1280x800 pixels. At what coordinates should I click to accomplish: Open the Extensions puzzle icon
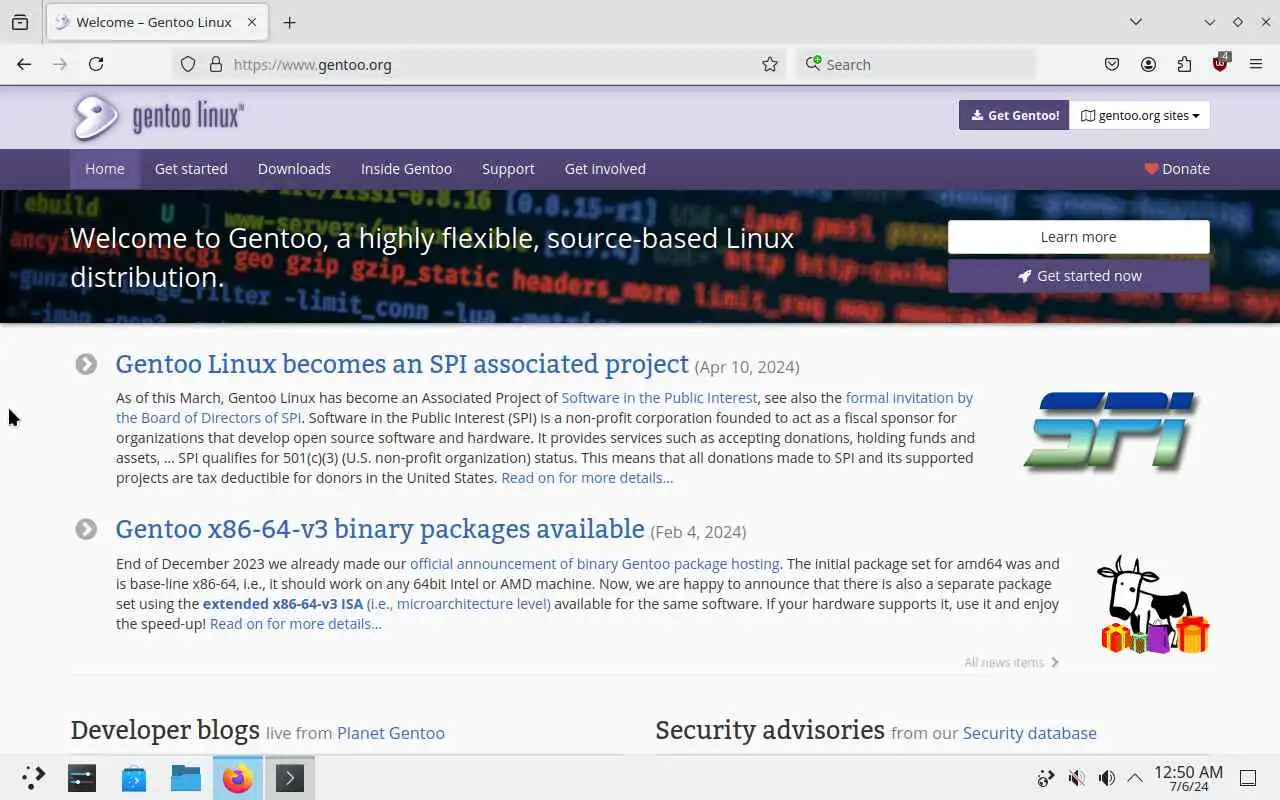1184,64
